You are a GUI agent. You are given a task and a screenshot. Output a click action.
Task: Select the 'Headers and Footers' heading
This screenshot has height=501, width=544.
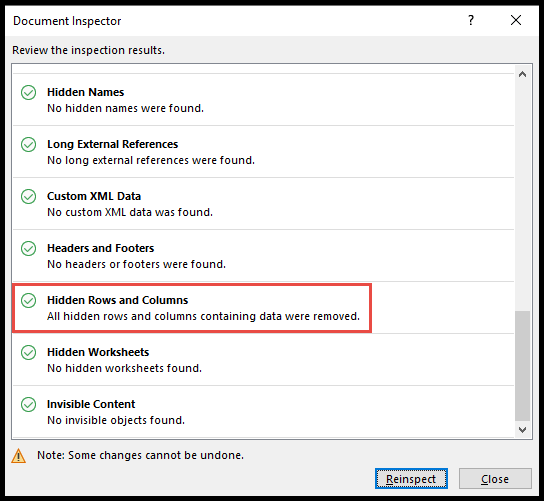point(100,248)
